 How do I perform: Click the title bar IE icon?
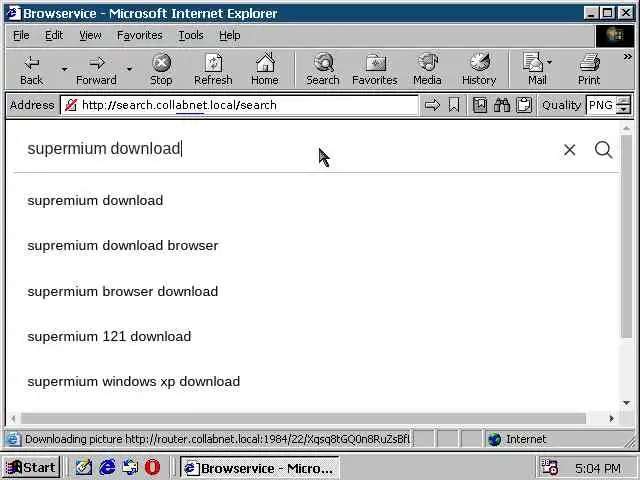[x=13, y=13]
